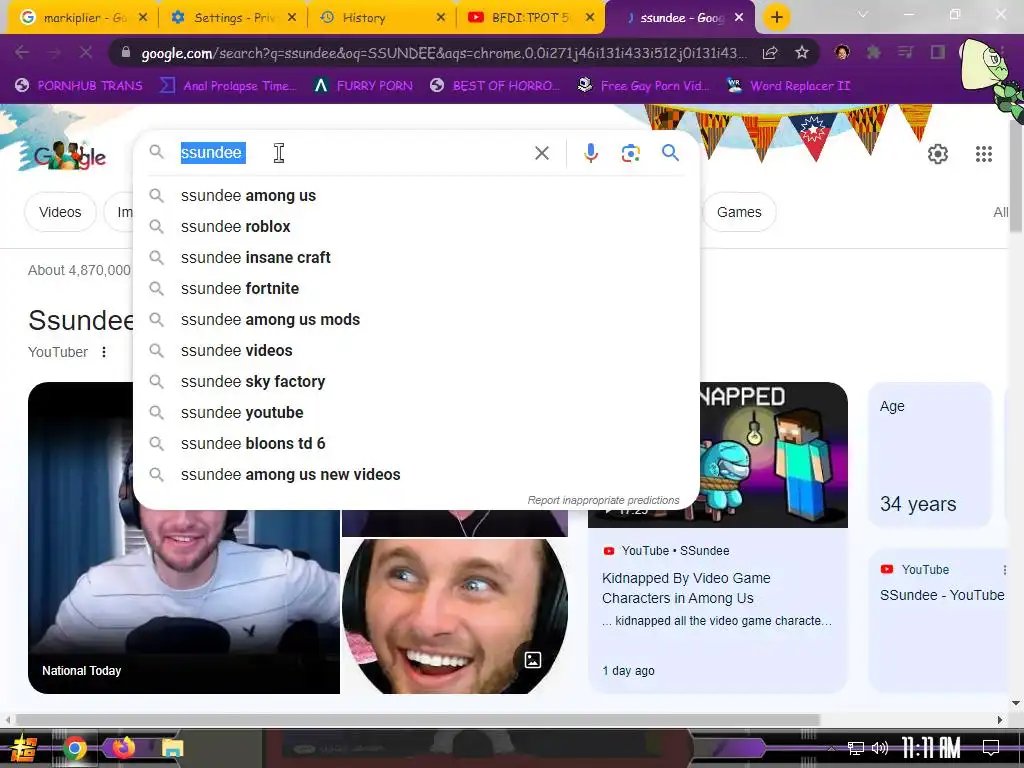Select suggestion ssundee sky factory
This screenshot has width=1024, height=768.
416,381
